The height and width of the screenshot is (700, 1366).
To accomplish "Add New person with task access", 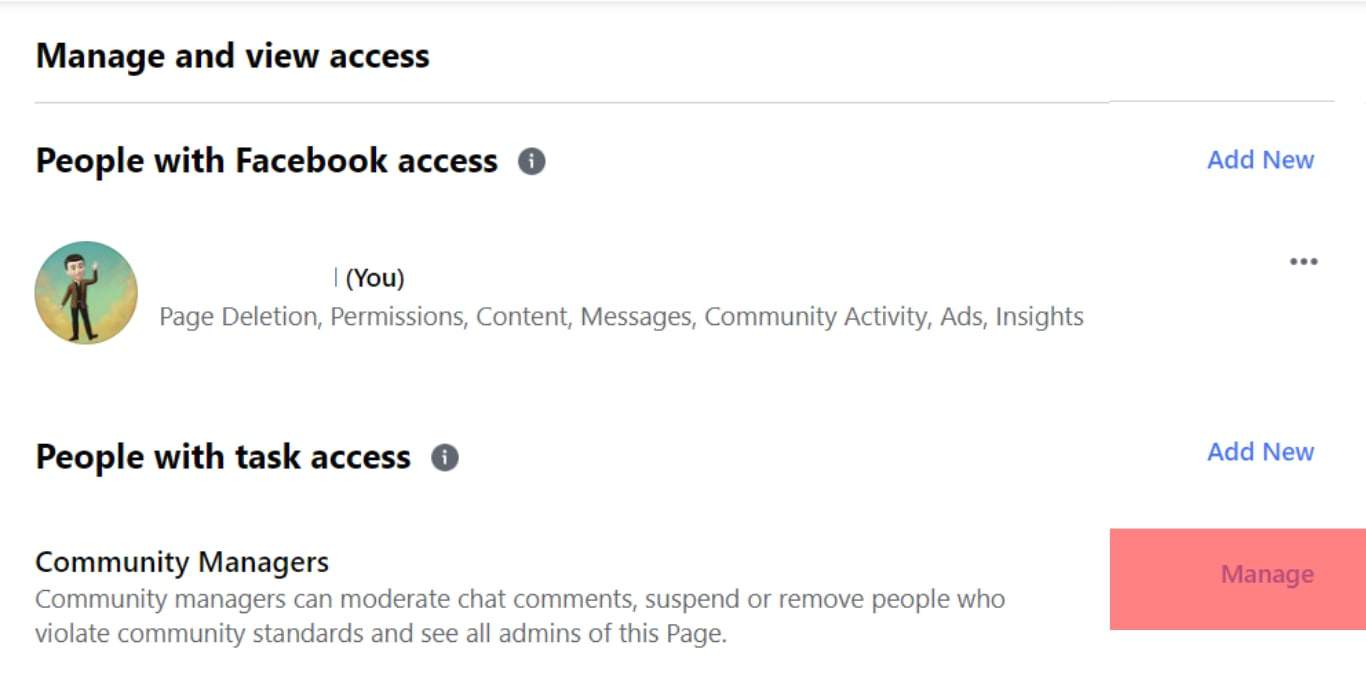I will 1260,452.
